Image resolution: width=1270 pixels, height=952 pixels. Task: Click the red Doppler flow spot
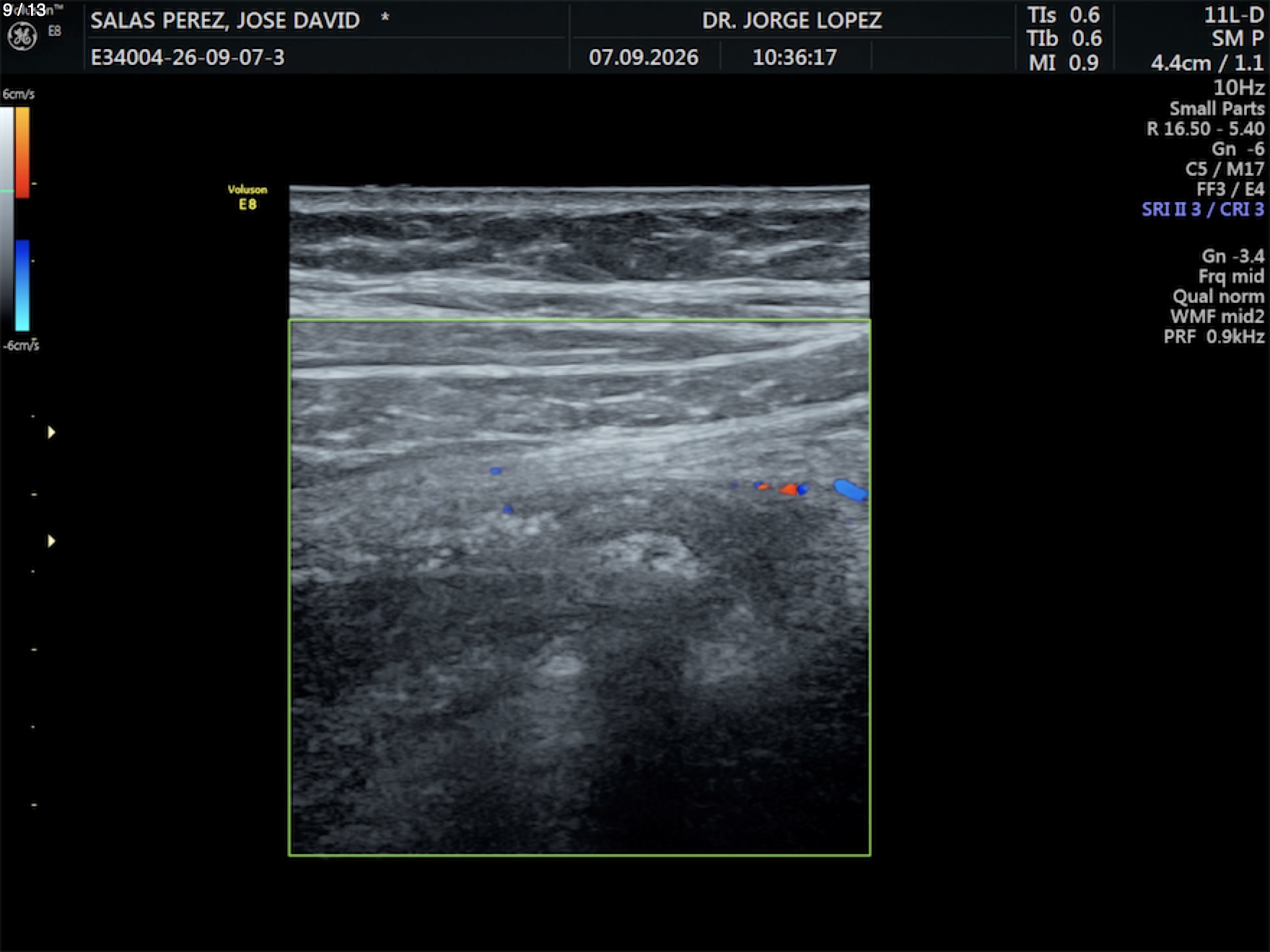(789, 490)
